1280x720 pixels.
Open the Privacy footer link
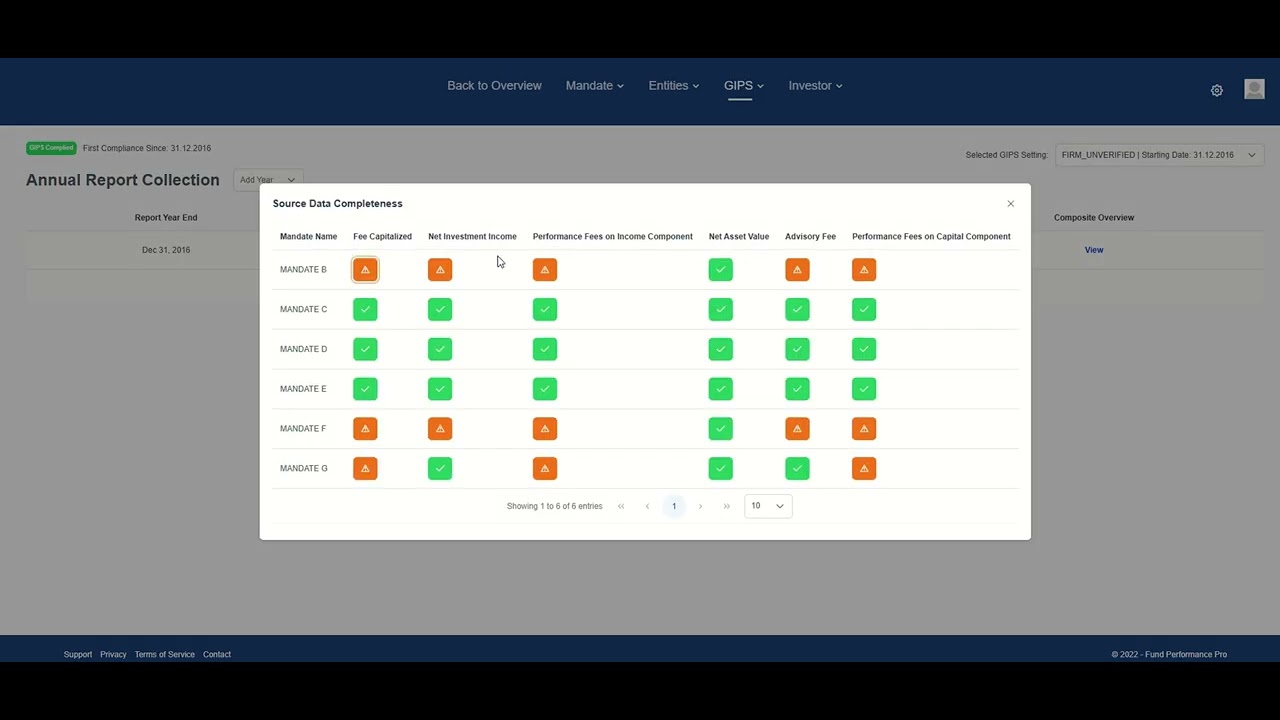(x=113, y=655)
